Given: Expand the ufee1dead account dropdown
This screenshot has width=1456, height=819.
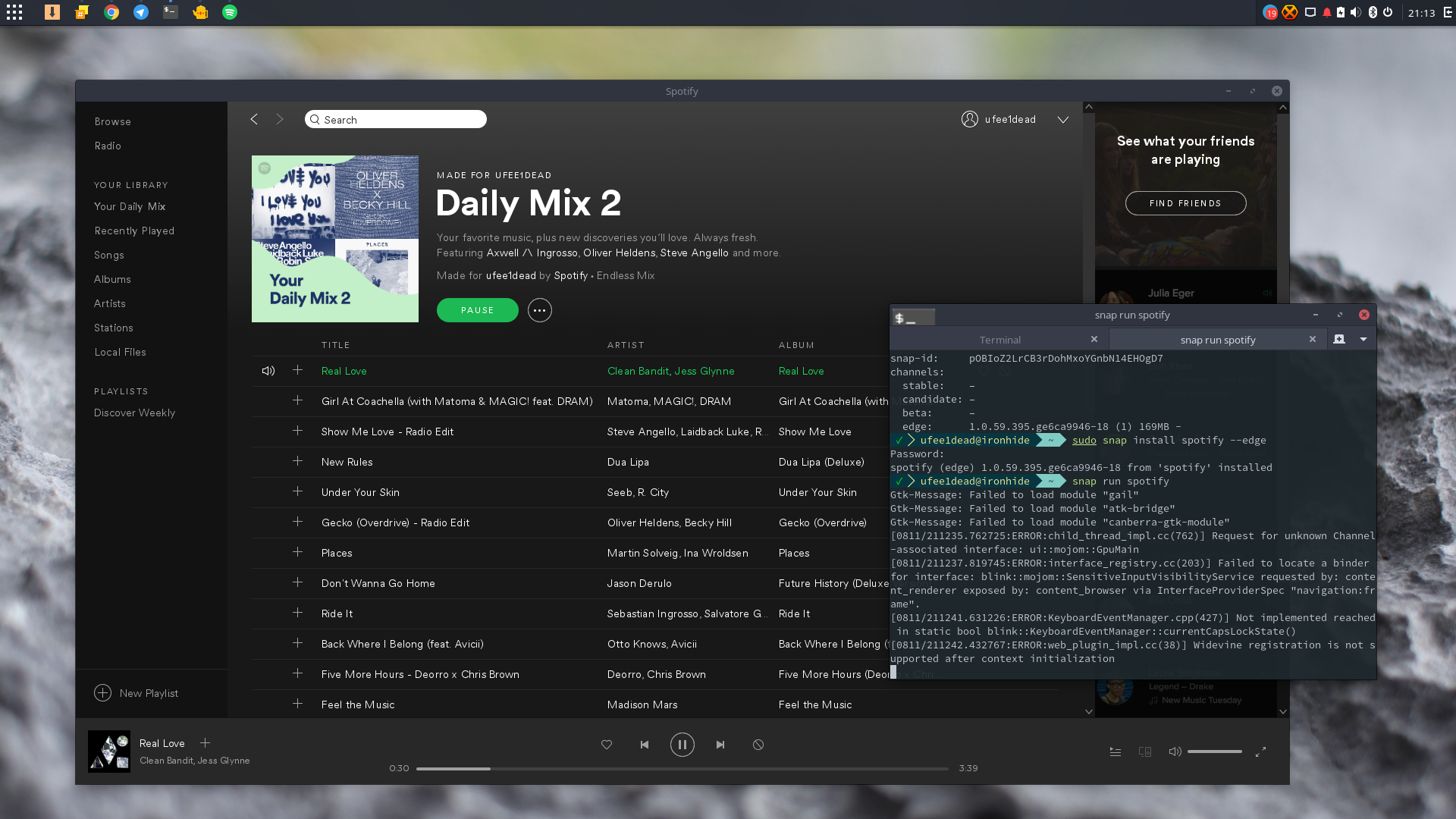Looking at the screenshot, I should [x=1063, y=120].
